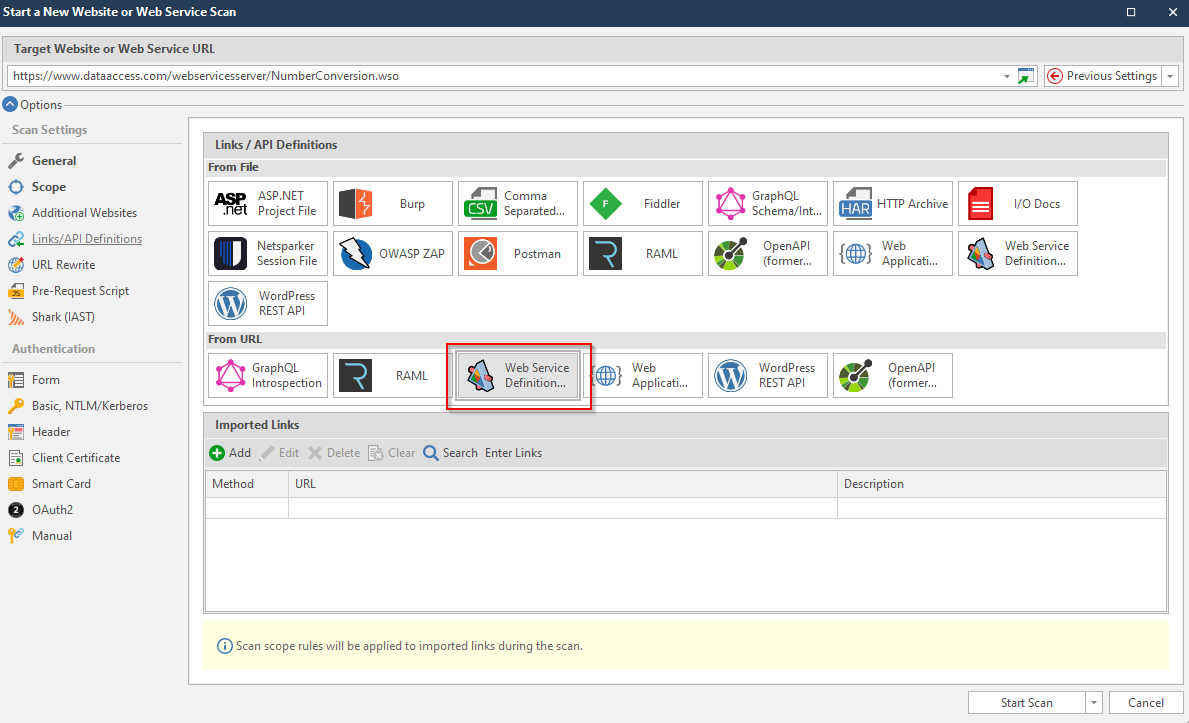Import links from a Burp file

pos(392,203)
